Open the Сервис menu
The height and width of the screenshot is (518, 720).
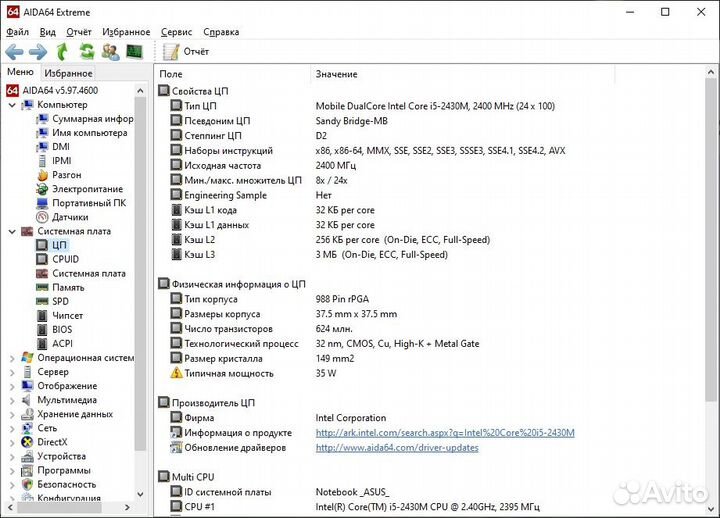pyautogui.click(x=176, y=32)
